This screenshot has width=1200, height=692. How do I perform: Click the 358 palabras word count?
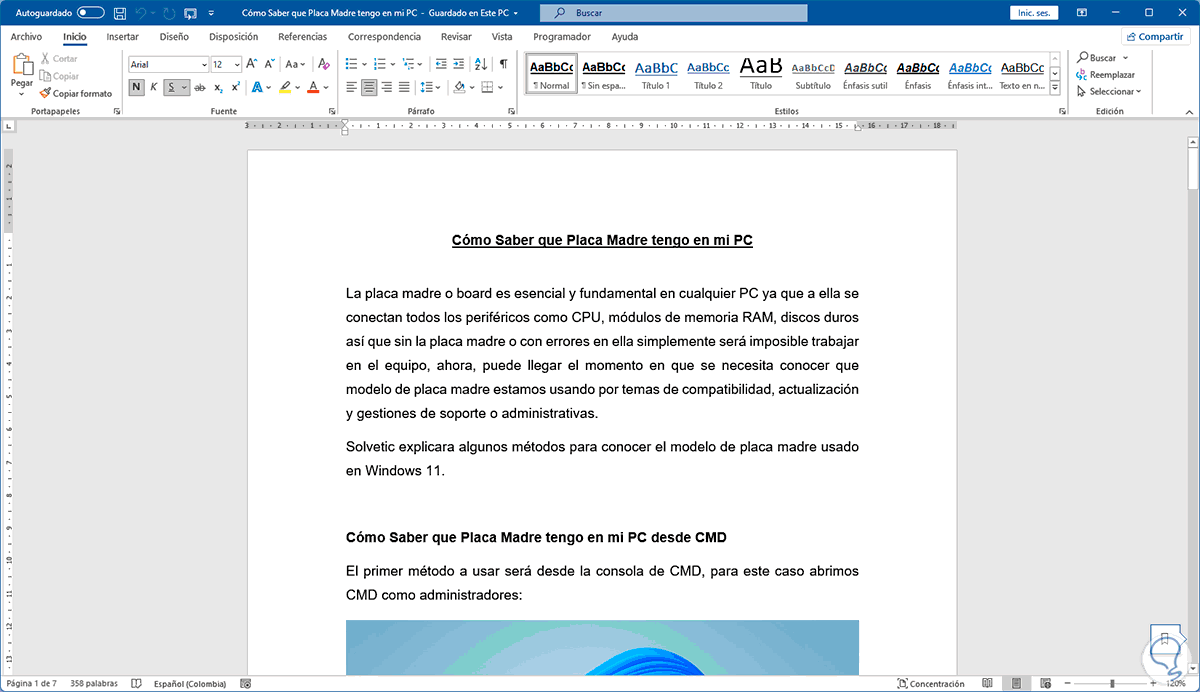[x=93, y=684]
